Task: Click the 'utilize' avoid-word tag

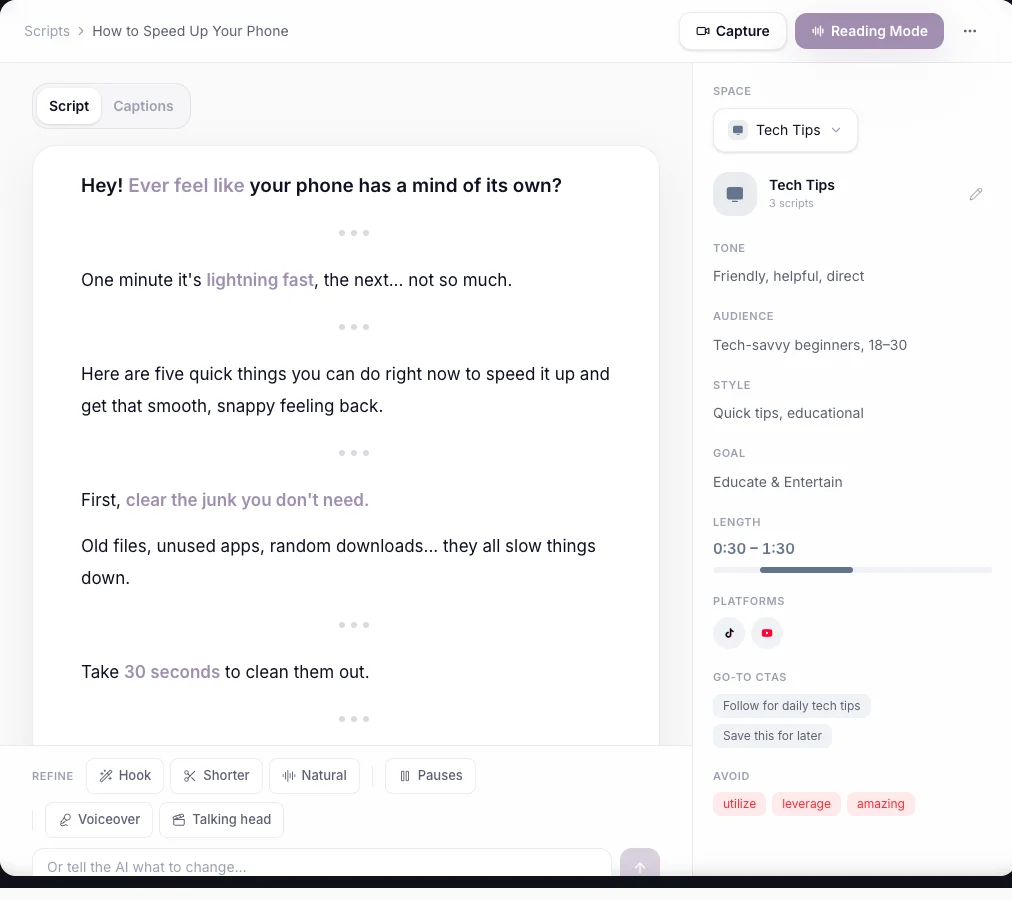Action: (x=739, y=804)
